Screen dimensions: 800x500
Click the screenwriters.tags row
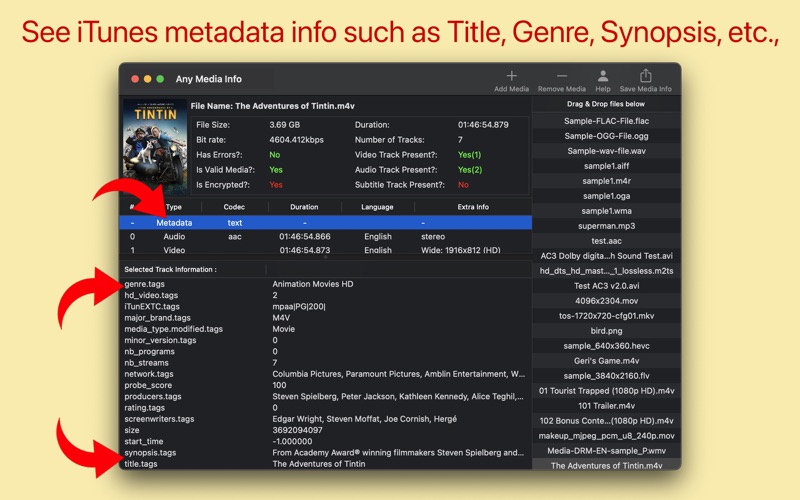(326, 419)
